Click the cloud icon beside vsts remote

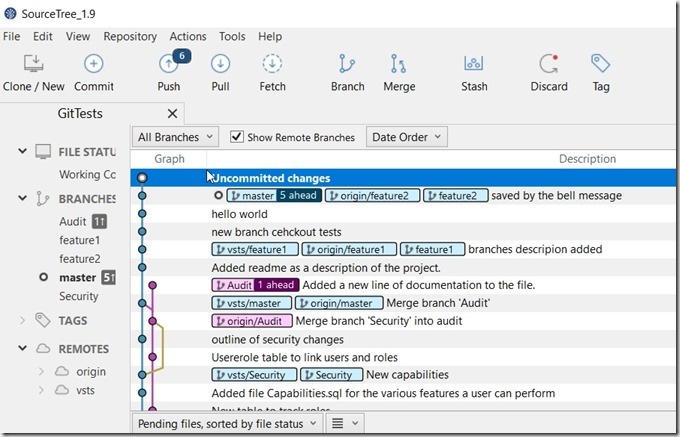tap(62, 390)
